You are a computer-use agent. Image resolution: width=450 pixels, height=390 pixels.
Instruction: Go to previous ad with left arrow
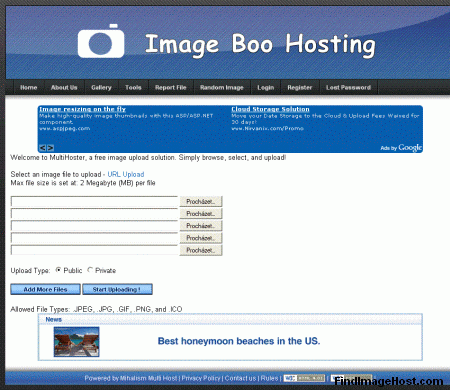(x=43, y=148)
